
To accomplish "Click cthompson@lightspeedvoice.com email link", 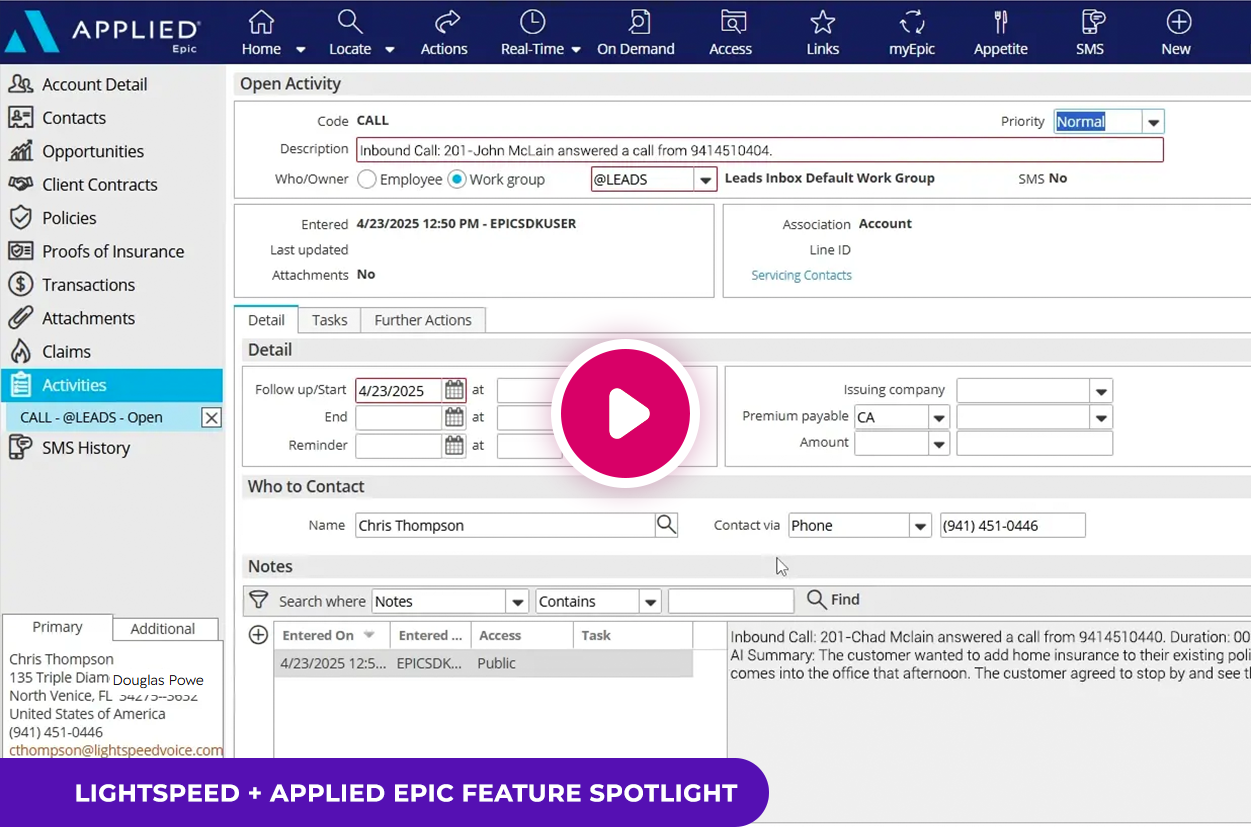I will tap(116, 750).
